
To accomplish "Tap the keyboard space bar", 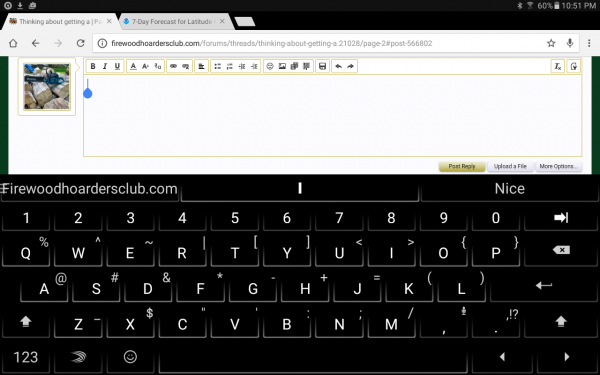I will click(313, 357).
